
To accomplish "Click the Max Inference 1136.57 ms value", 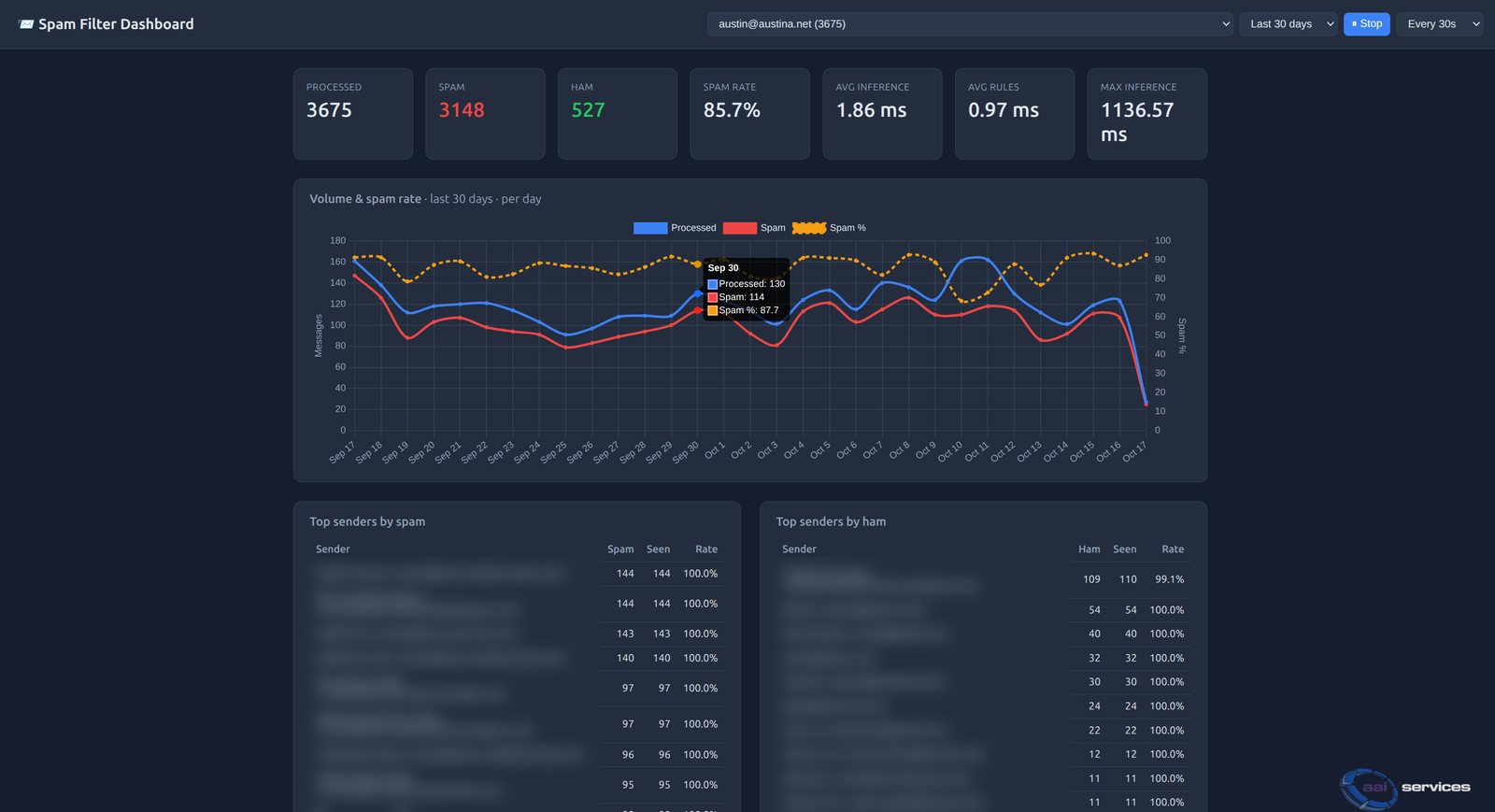I will tap(1137, 122).
